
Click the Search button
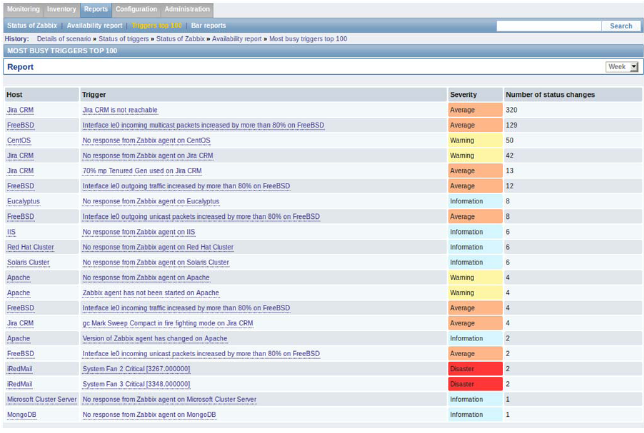tap(621, 26)
